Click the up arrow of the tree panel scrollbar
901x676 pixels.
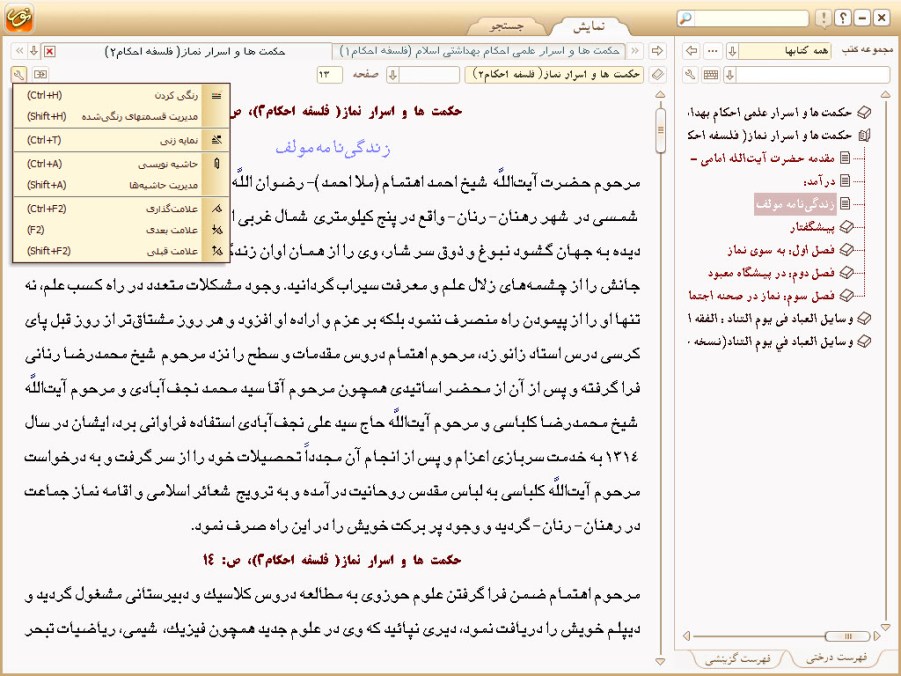pyautogui.click(x=885, y=94)
